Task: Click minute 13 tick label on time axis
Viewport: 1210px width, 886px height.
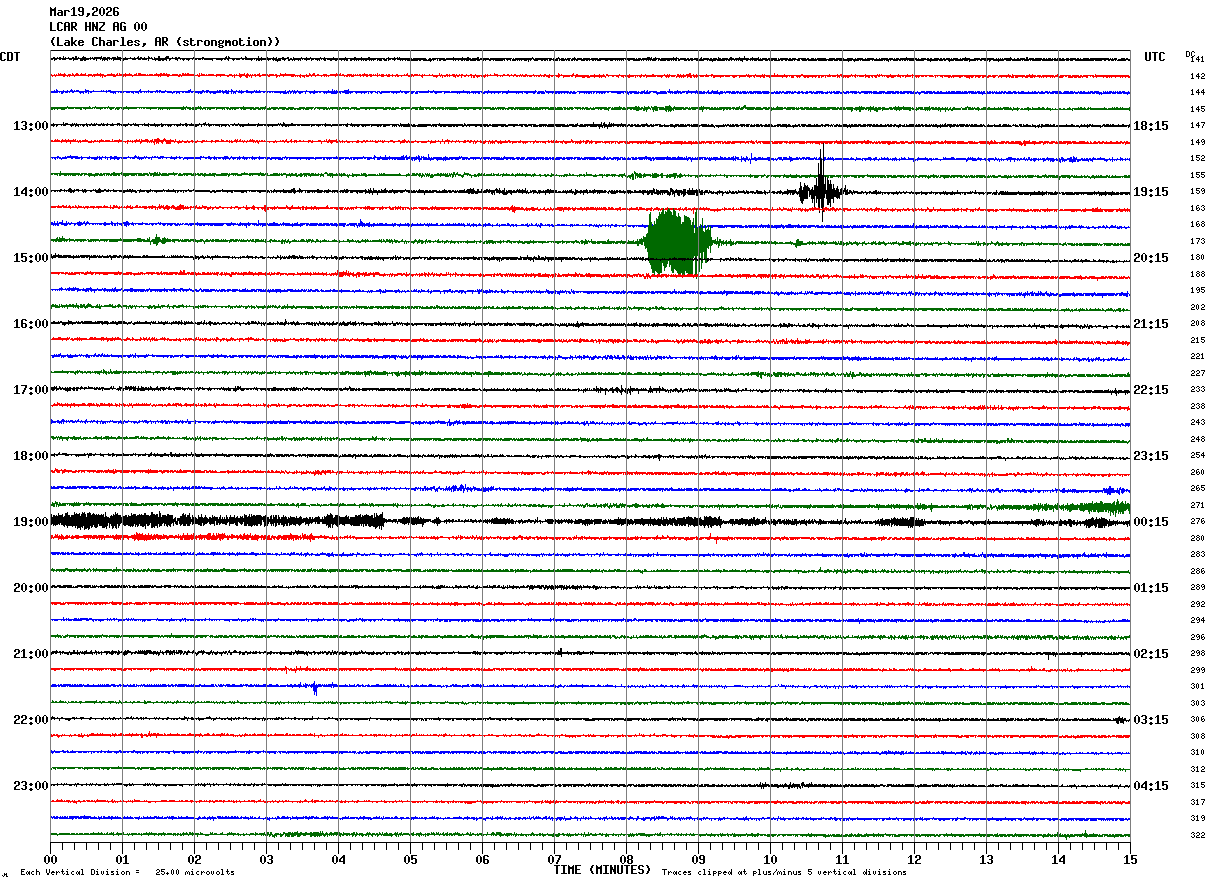Action: click(x=986, y=859)
